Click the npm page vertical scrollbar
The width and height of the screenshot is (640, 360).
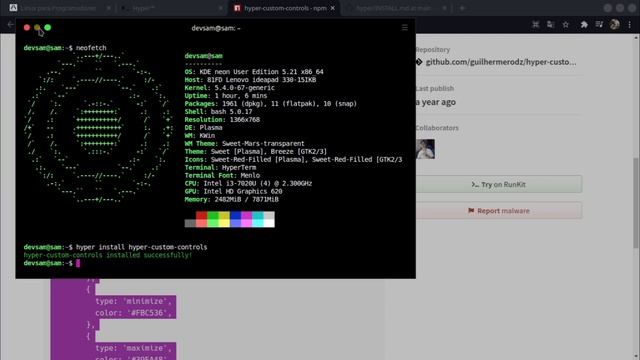pyautogui.click(x=636, y=202)
